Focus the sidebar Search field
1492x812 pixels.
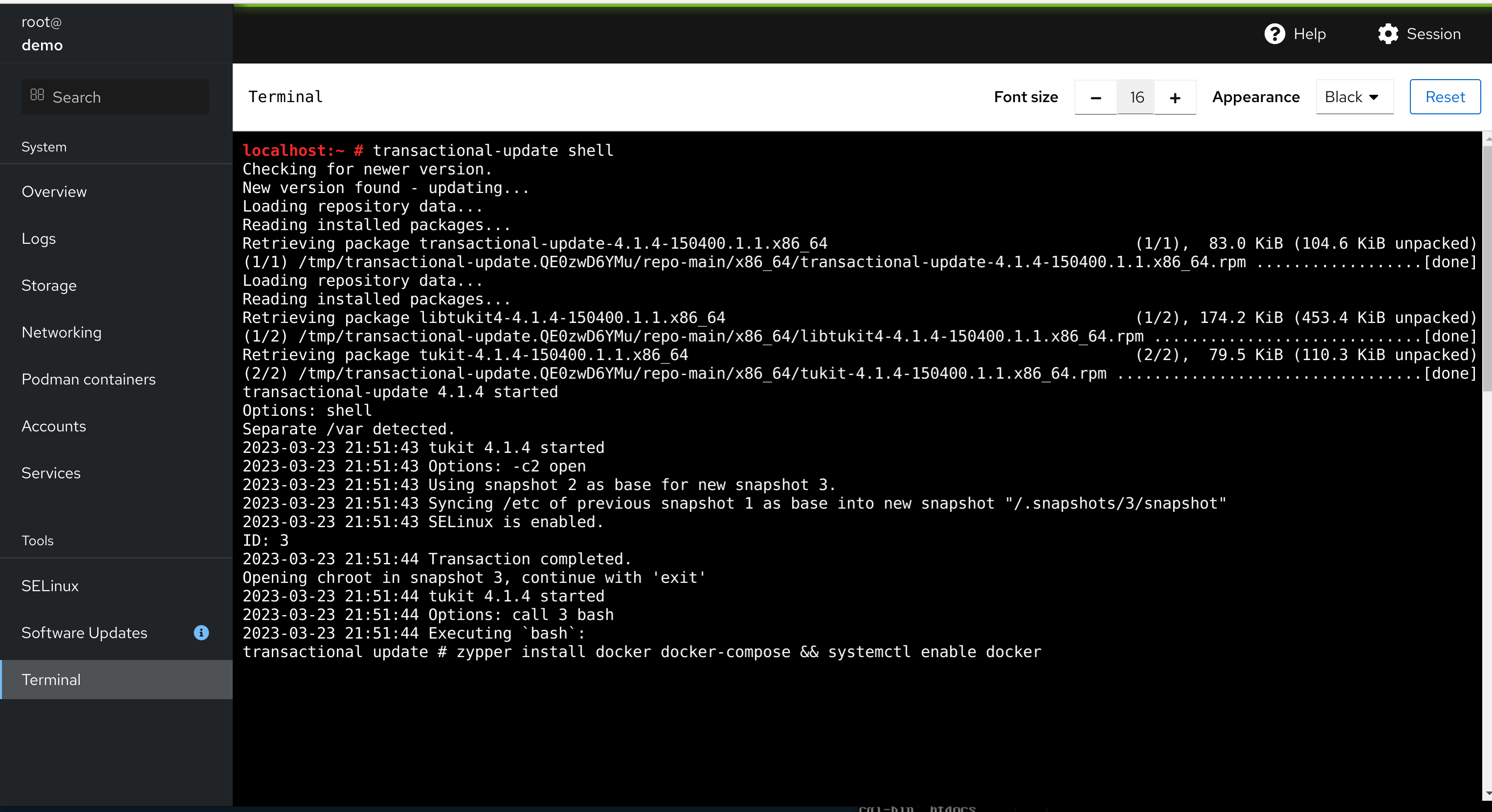click(x=122, y=97)
